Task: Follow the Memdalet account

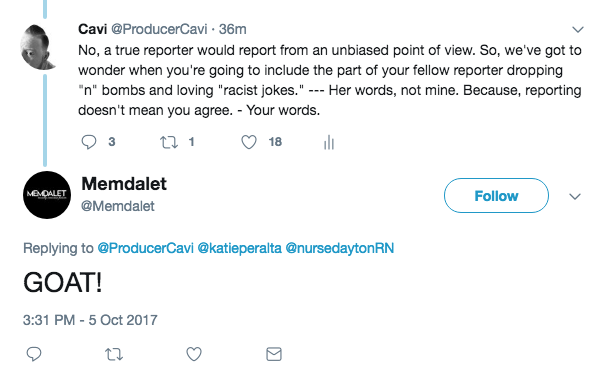Action: (496, 196)
